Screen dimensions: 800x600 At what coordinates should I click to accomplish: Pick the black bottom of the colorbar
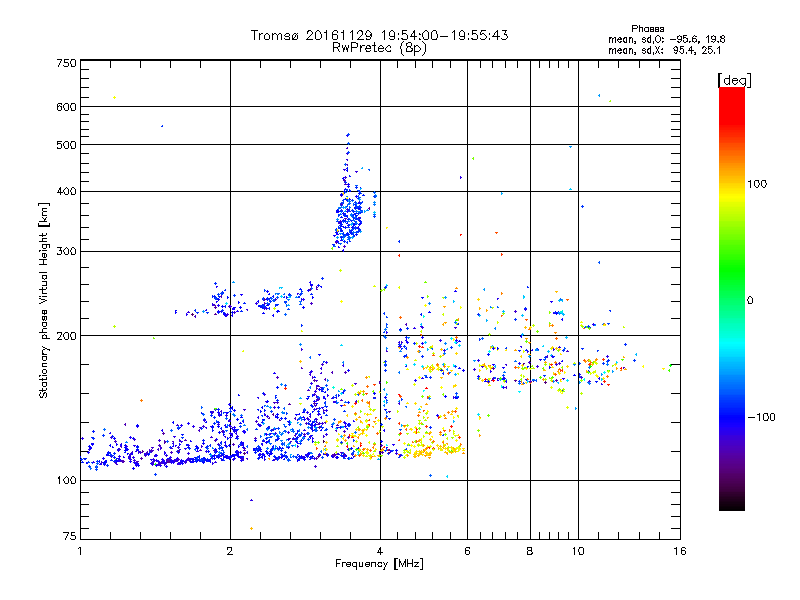click(x=732, y=503)
